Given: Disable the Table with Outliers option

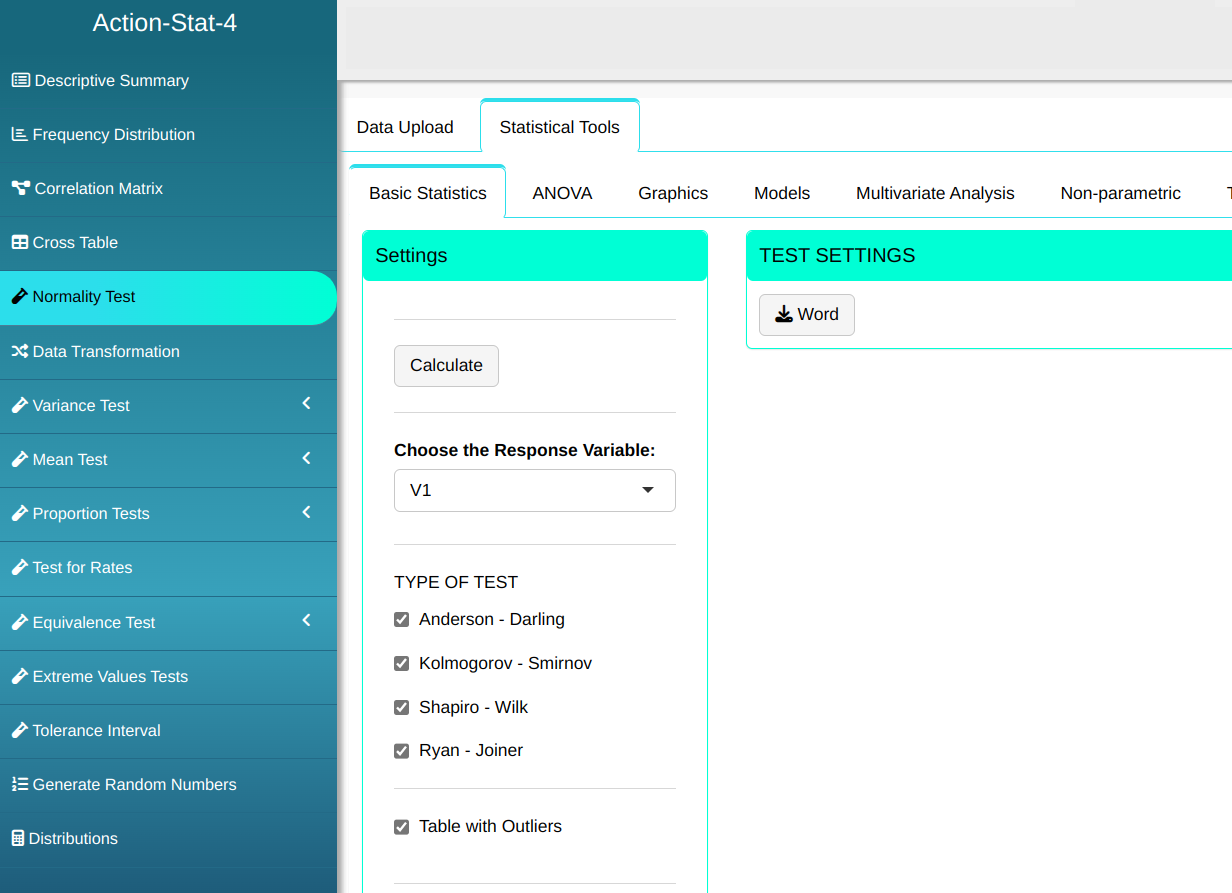Looking at the screenshot, I should pyautogui.click(x=402, y=827).
